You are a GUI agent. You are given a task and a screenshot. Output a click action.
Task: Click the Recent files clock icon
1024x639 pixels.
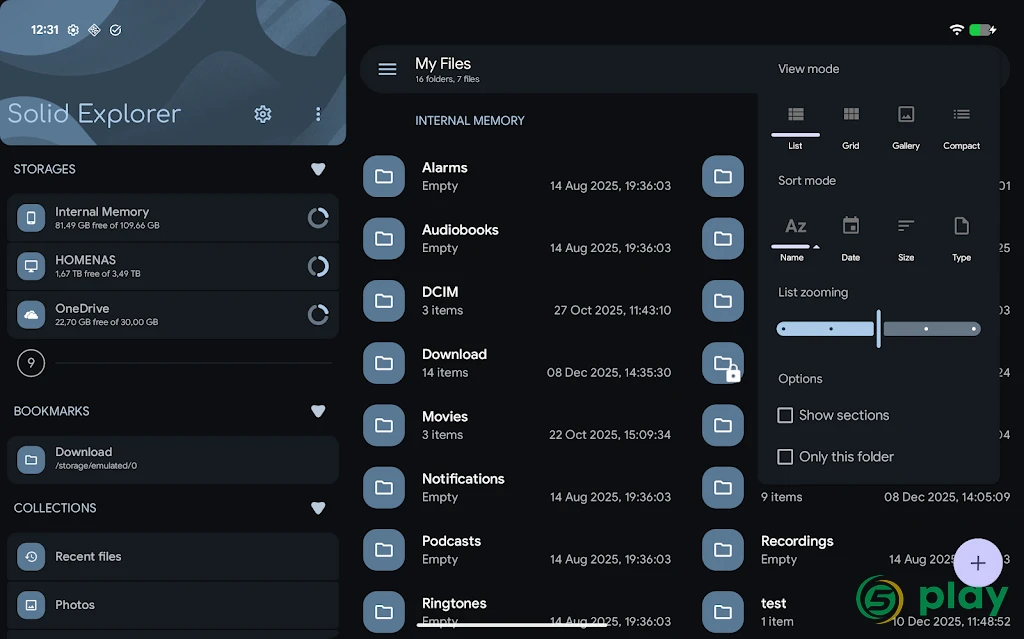tap(31, 557)
